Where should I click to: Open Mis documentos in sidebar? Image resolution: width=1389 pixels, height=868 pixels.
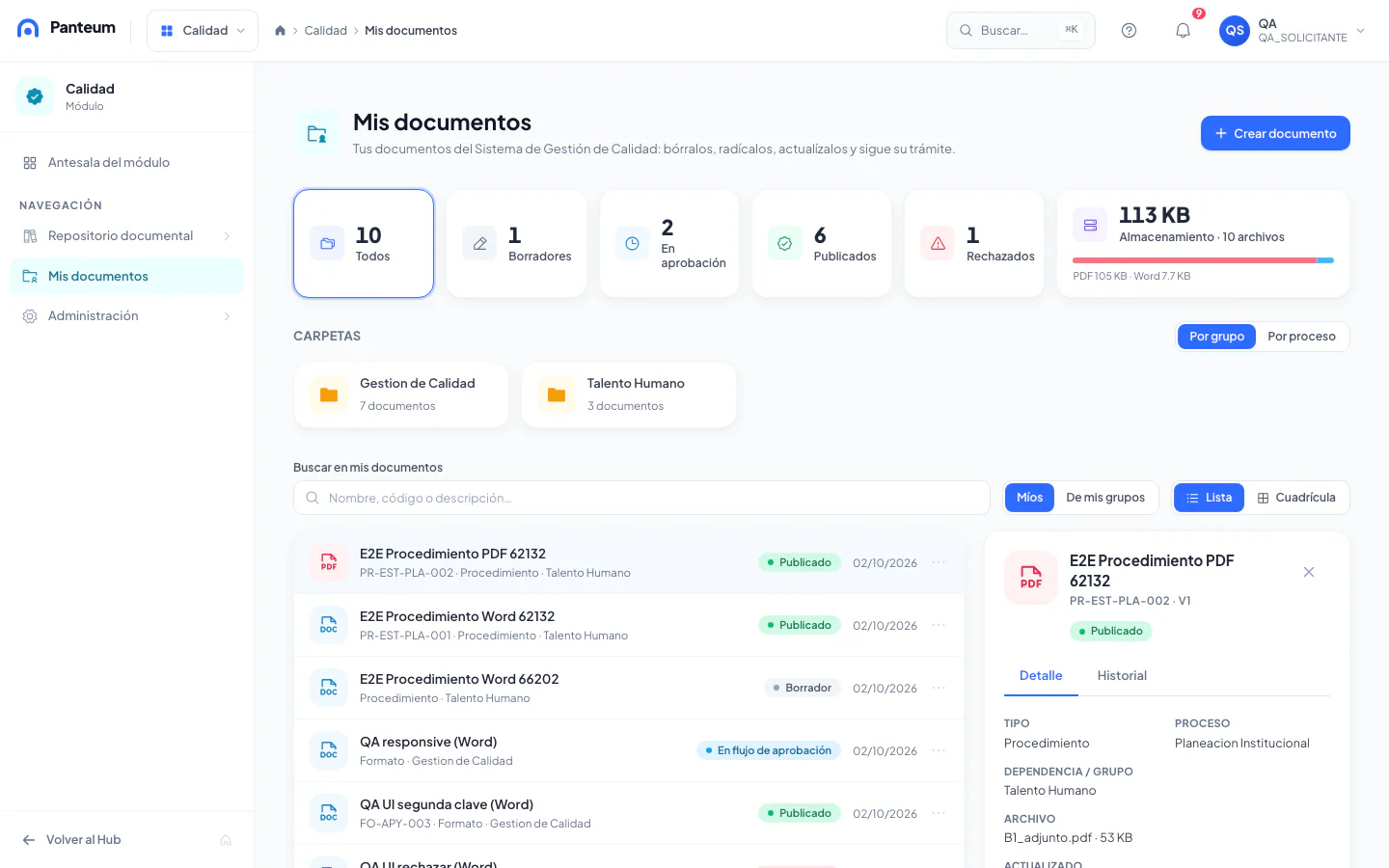[x=126, y=276]
